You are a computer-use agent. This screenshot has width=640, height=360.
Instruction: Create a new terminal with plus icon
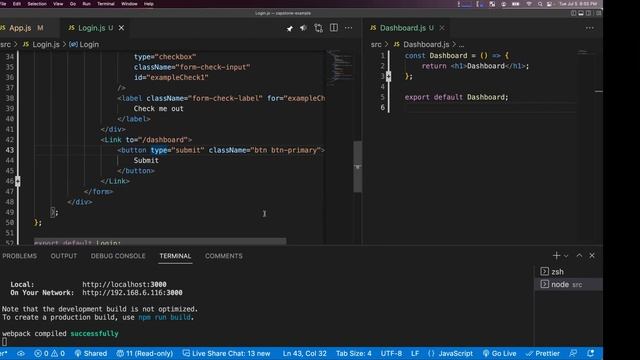[x=556, y=256]
